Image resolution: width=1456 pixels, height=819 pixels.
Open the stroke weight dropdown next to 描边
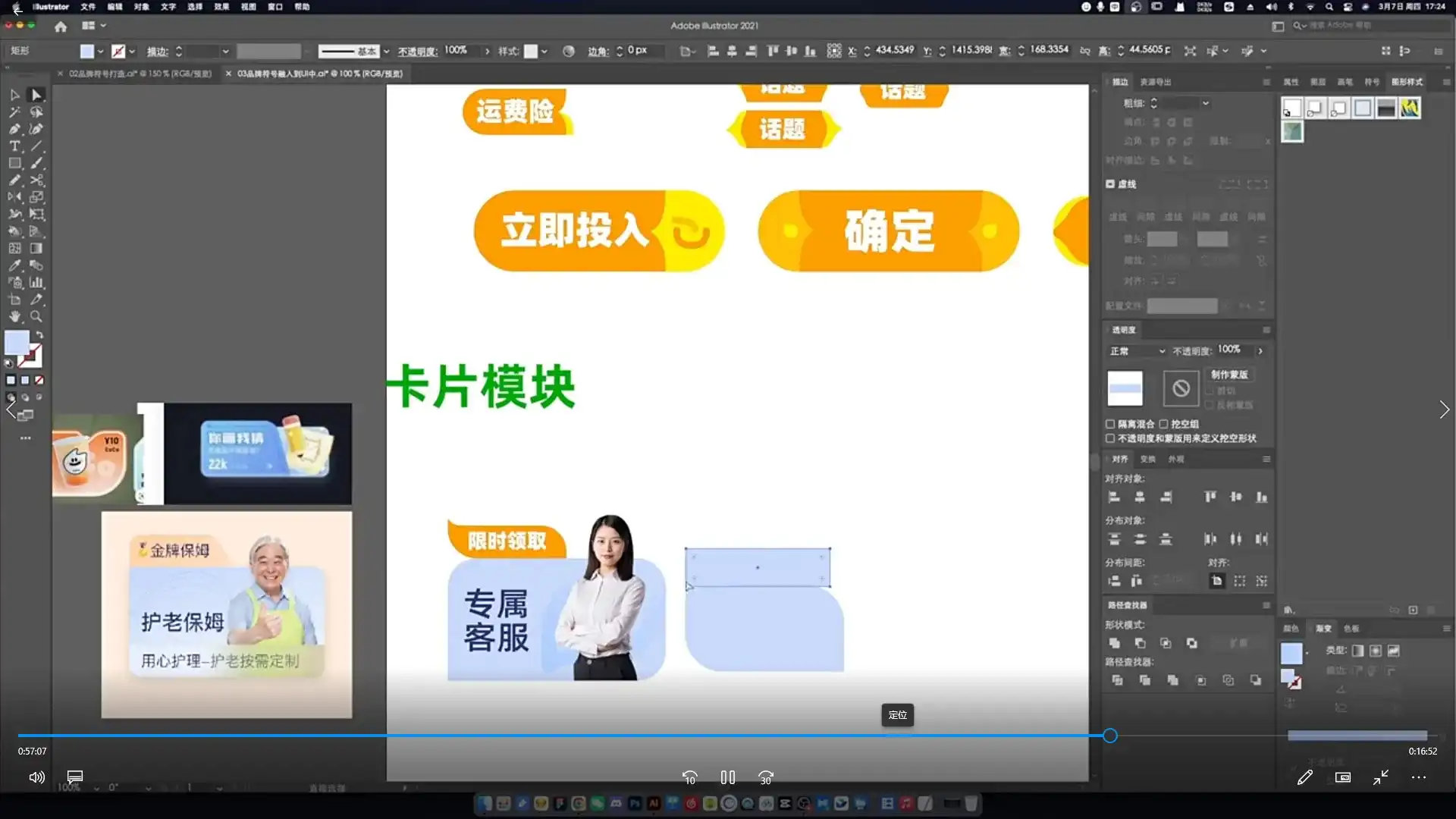[x=225, y=51]
